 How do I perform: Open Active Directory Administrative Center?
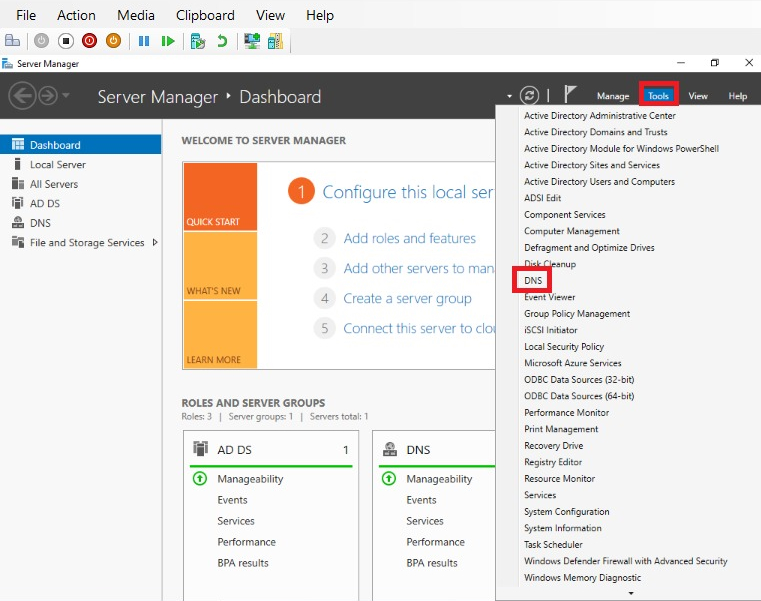(599, 116)
